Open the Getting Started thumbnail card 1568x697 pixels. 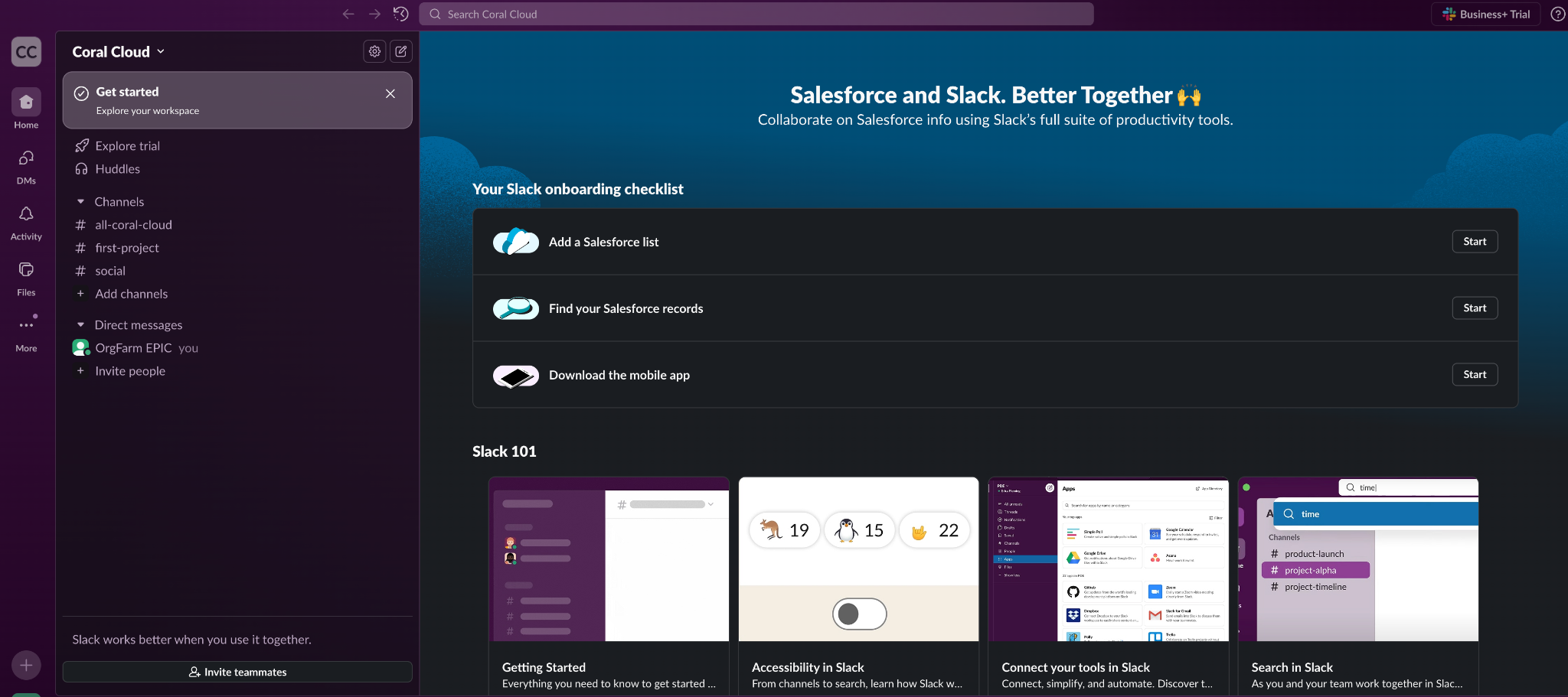(609, 559)
